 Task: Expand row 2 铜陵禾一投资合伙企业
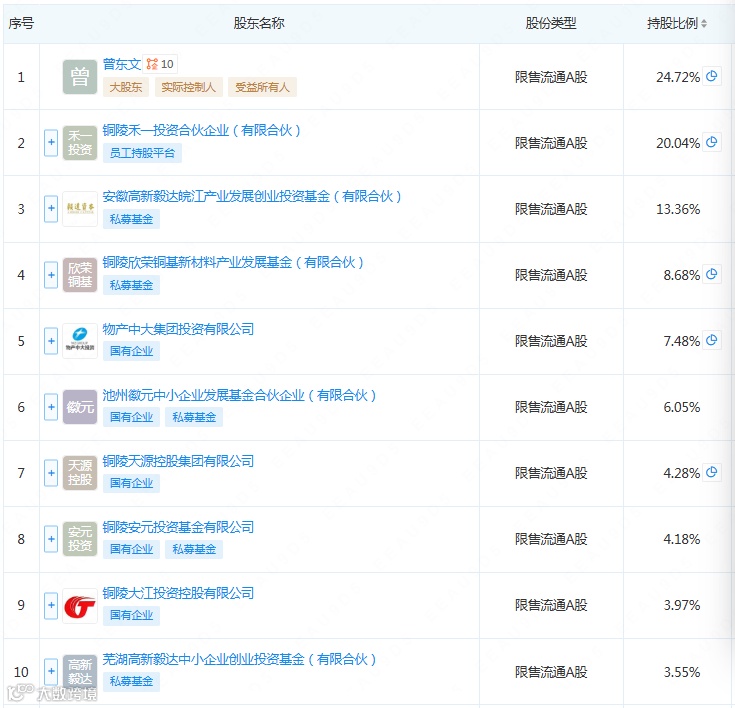click(x=51, y=143)
